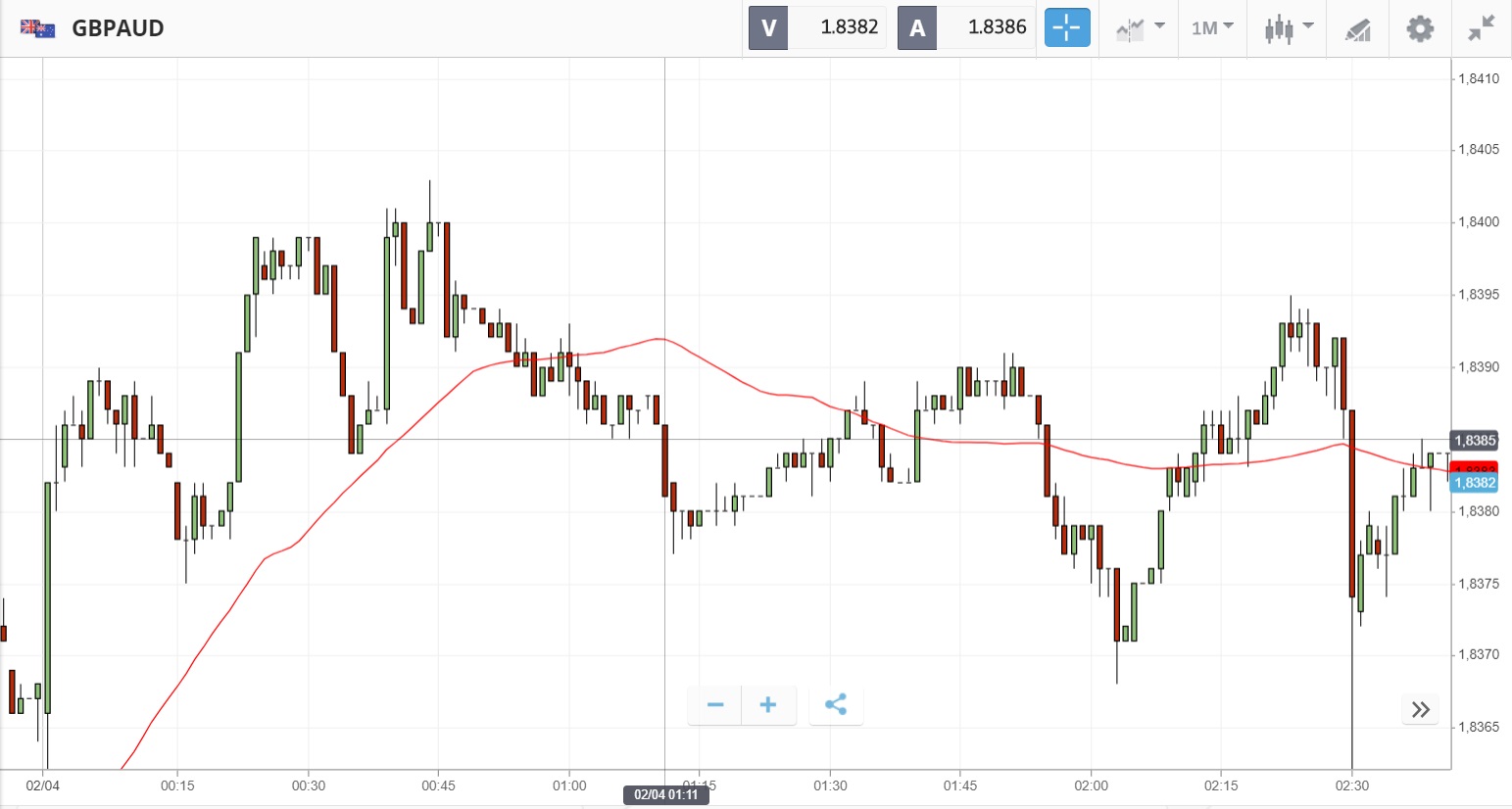Expand the 1M timeframe dropdown
The height and width of the screenshot is (809, 1512).
(1212, 28)
